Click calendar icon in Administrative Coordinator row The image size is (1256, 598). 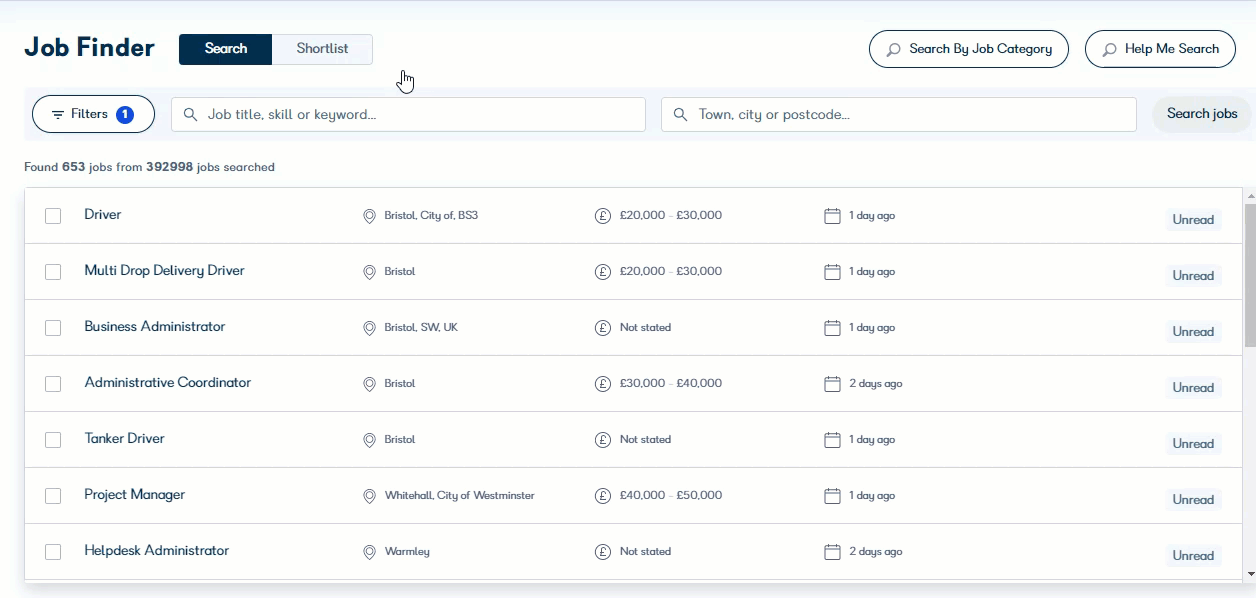coord(832,384)
